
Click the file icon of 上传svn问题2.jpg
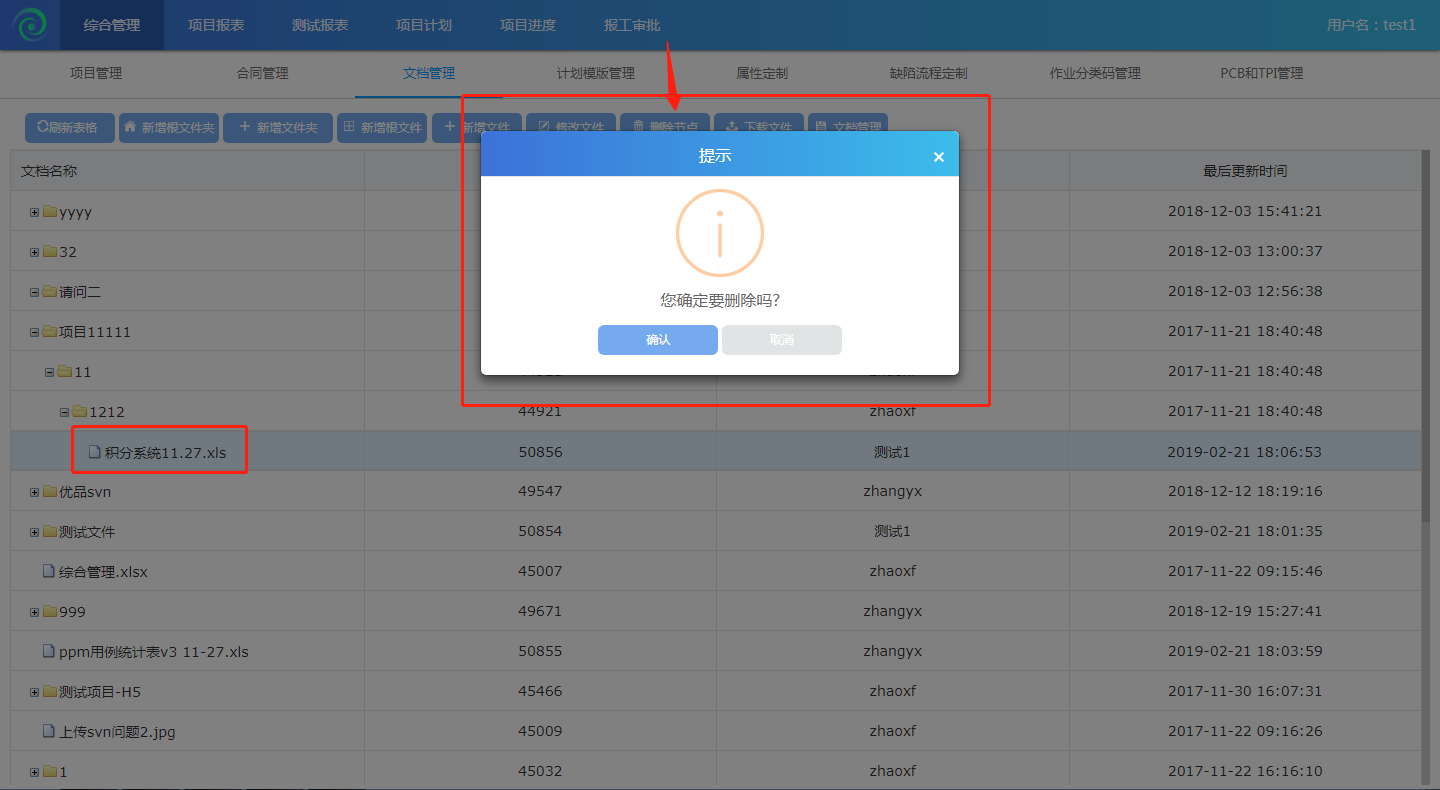pos(48,732)
